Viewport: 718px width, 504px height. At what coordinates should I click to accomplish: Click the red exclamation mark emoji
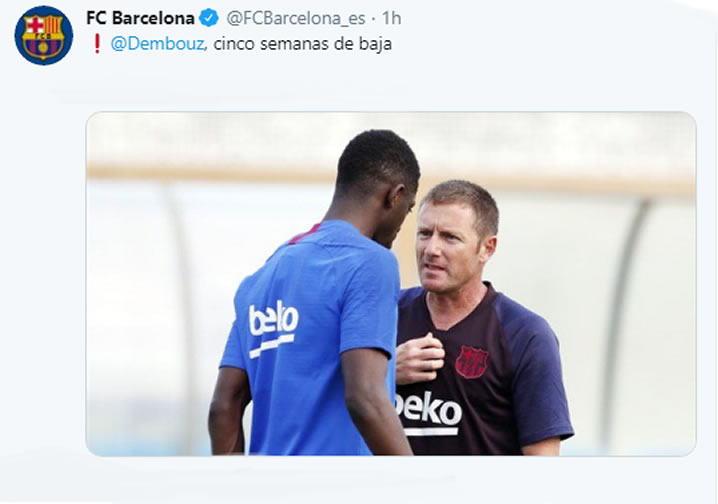click(97, 44)
